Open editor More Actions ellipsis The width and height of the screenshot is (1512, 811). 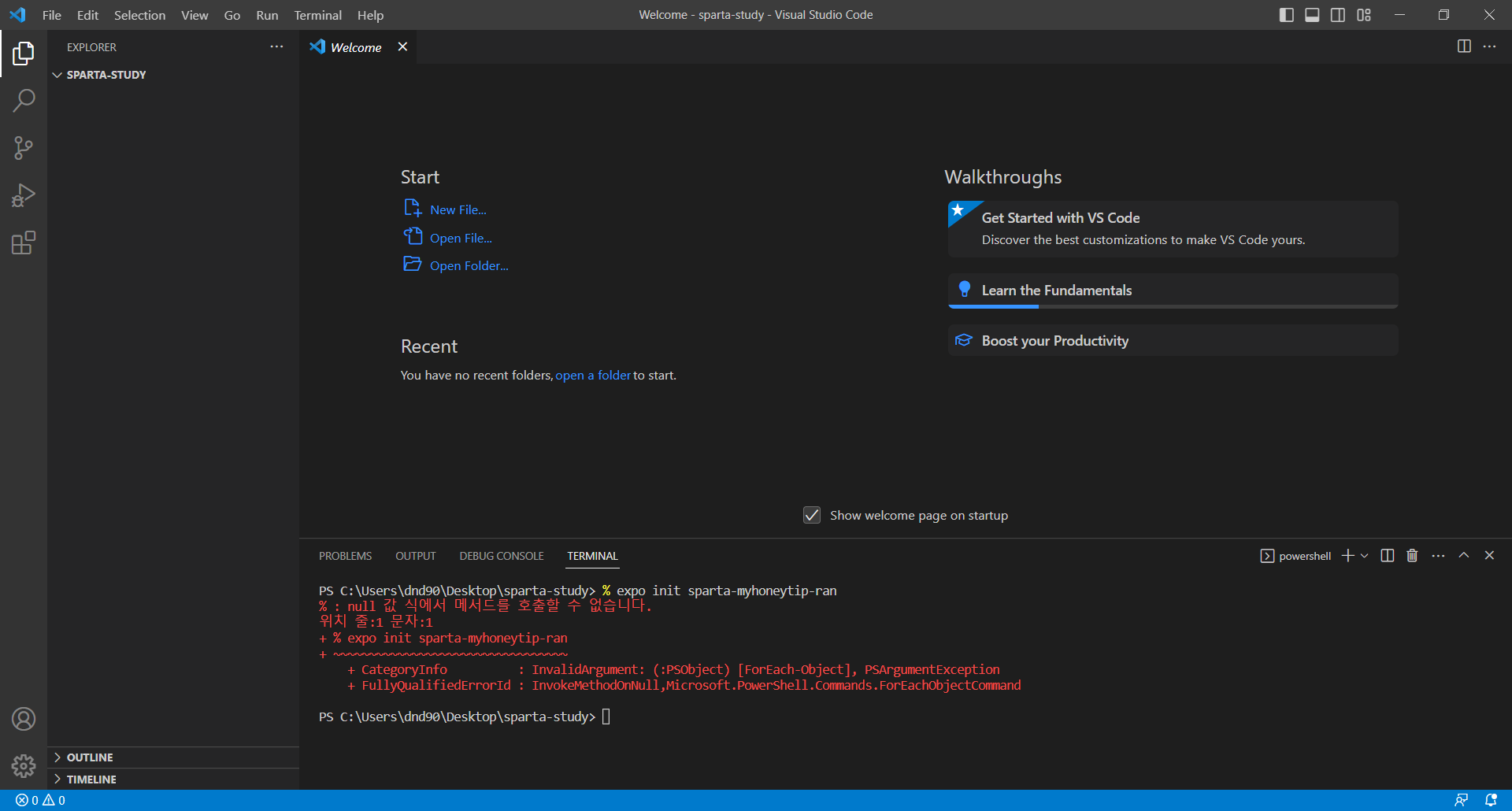pos(1489,46)
